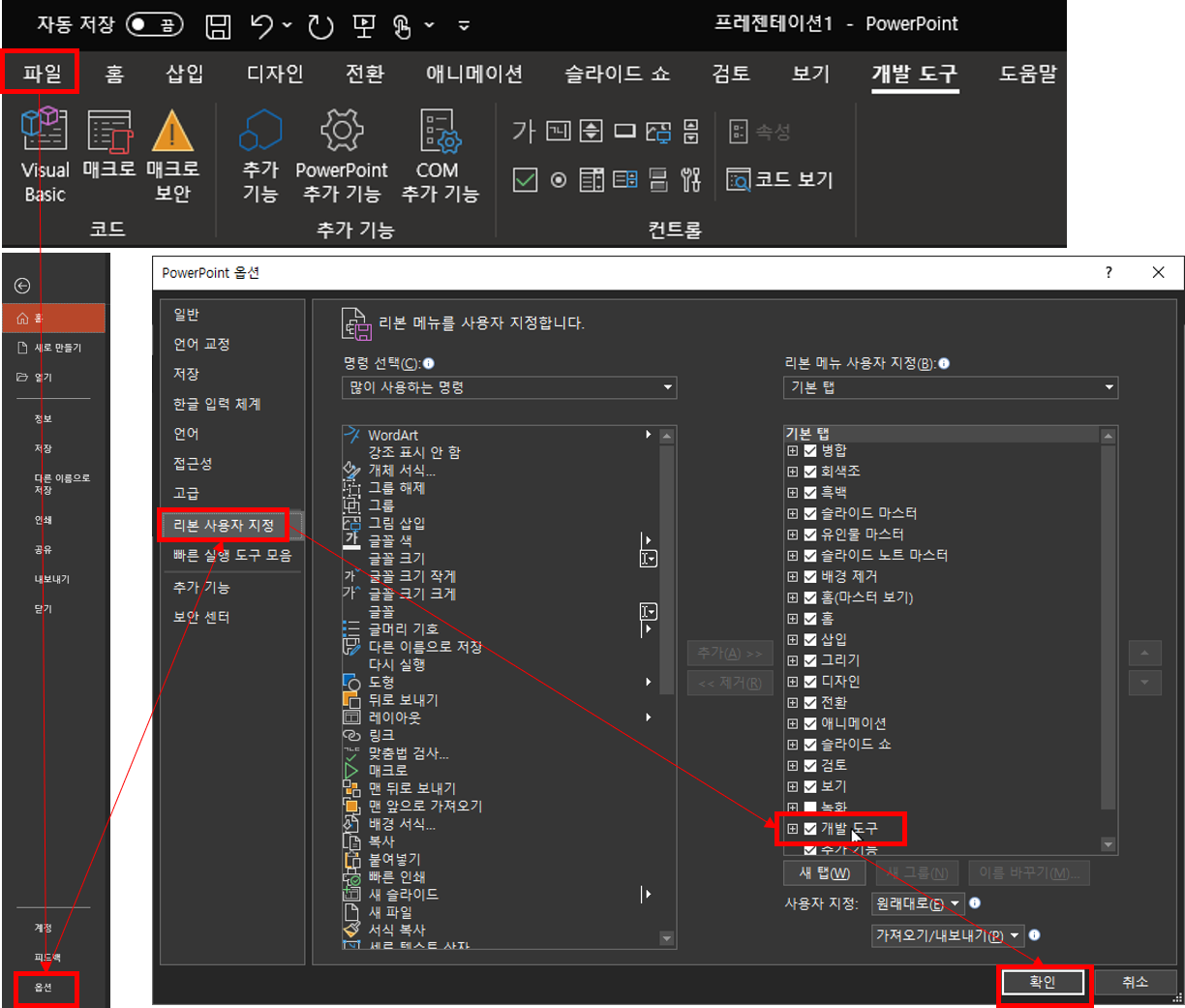The width and height of the screenshot is (1185, 1008).
Task: Expand the 삽입 tree node
Action: [793, 639]
